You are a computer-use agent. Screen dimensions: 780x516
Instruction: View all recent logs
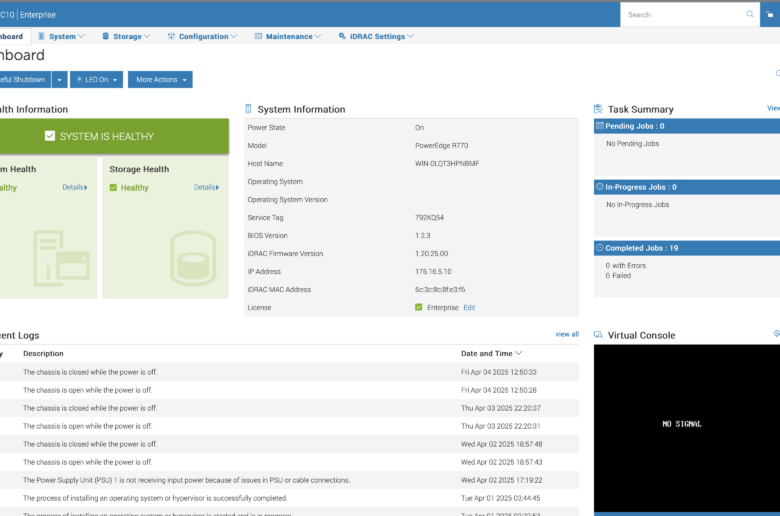[x=567, y=334]
